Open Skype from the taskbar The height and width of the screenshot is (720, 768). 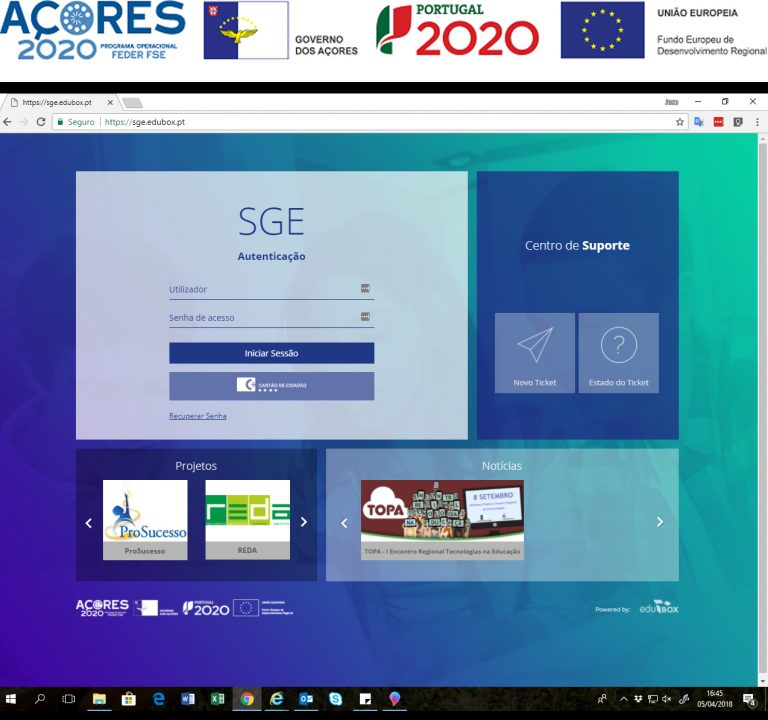pyautogui.click(x=335, y=699)
